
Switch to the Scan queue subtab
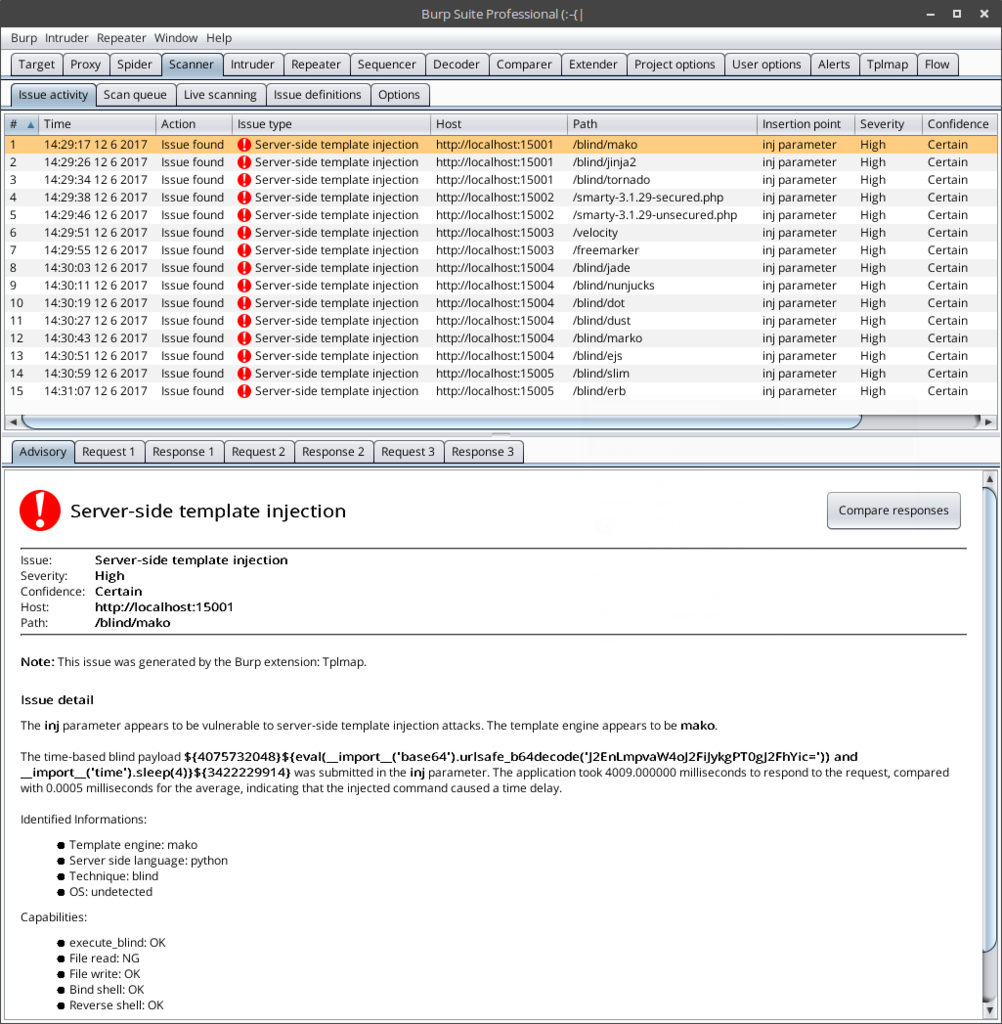pos(135,95)
